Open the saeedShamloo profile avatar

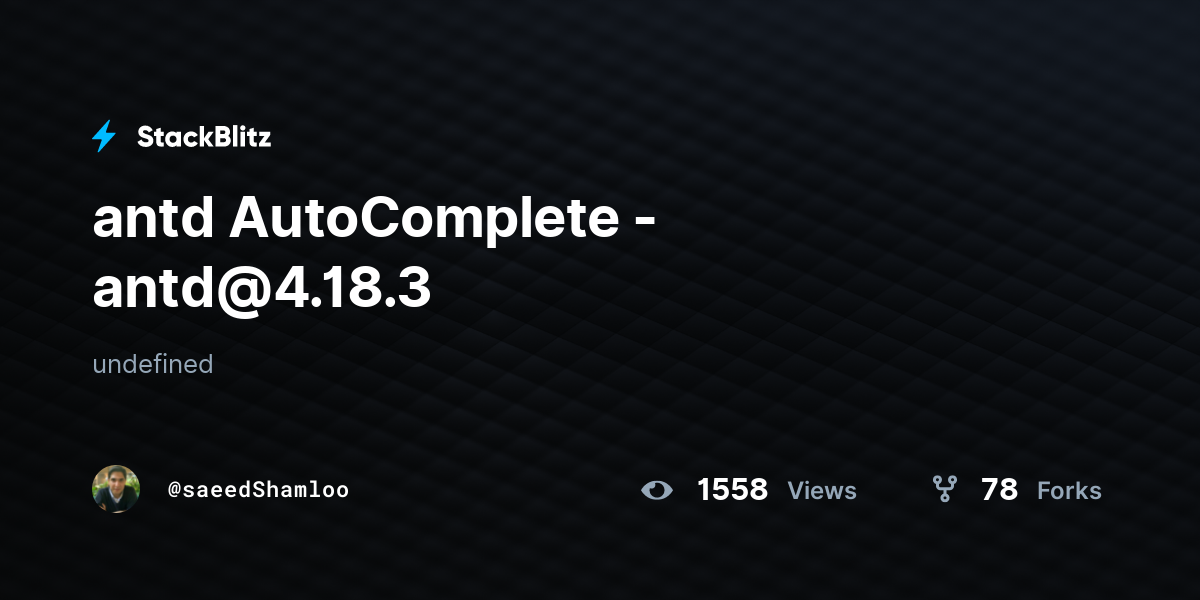(x=116, y=489)
